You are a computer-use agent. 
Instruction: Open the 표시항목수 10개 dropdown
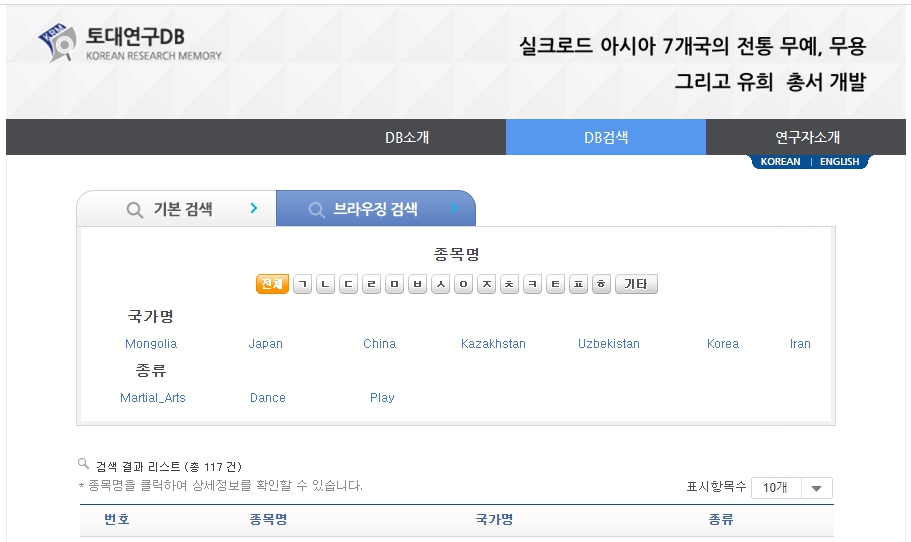tap(791, 488)
